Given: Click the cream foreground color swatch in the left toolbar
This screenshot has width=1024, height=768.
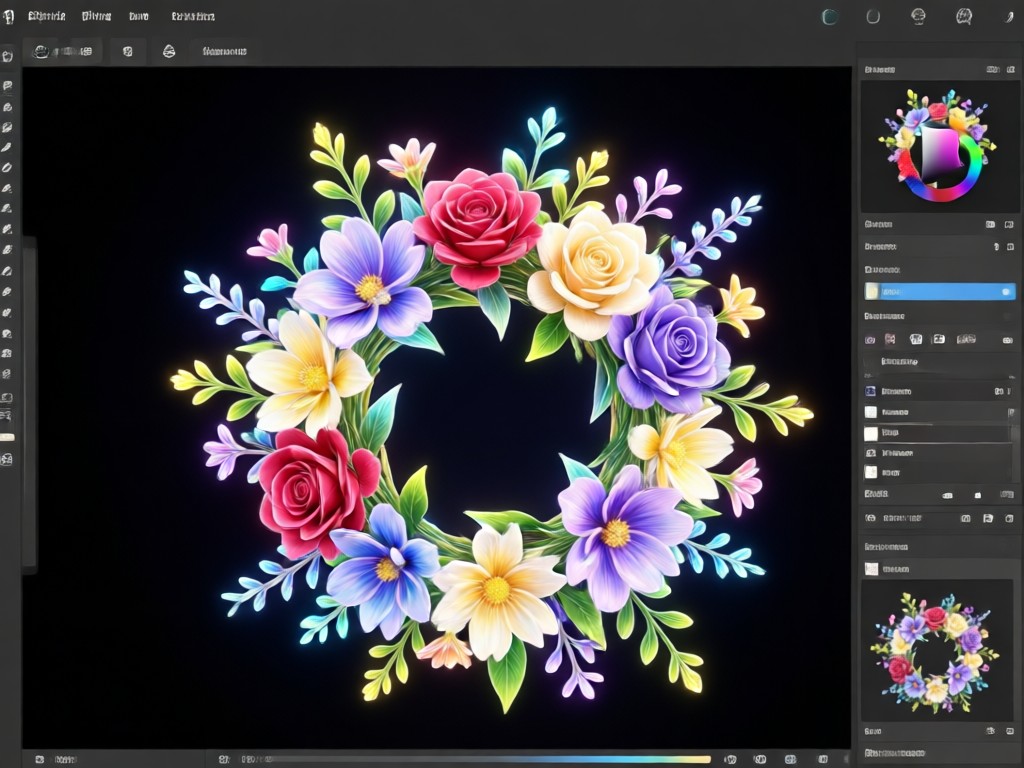Looking at the screenshot, I should click(7, 437).
